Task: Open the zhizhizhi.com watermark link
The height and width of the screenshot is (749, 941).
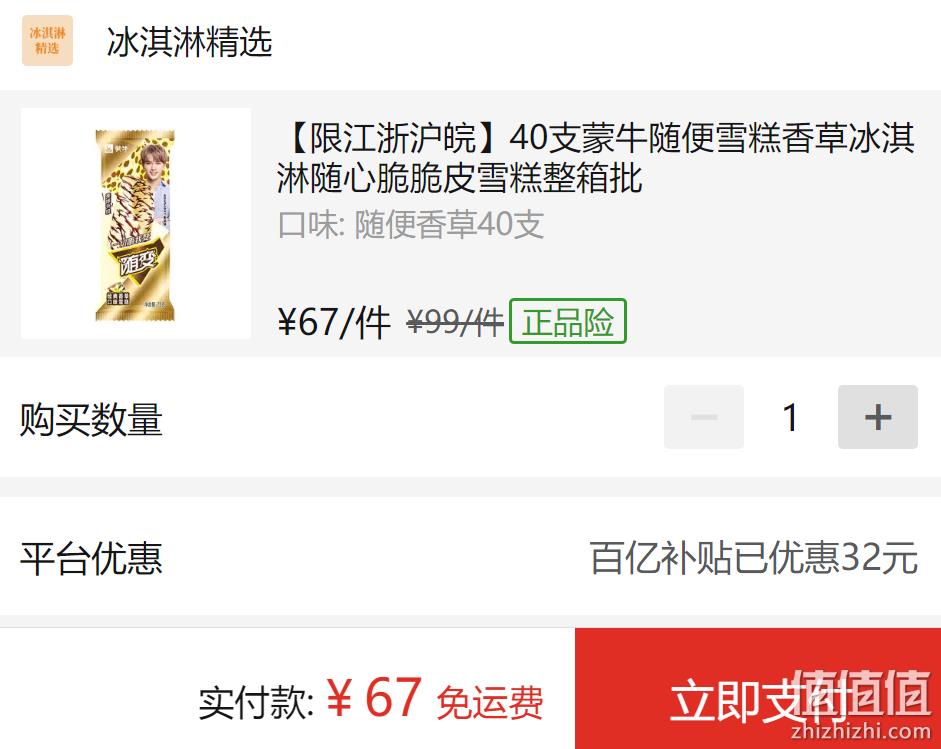Action: coord(861,732)
